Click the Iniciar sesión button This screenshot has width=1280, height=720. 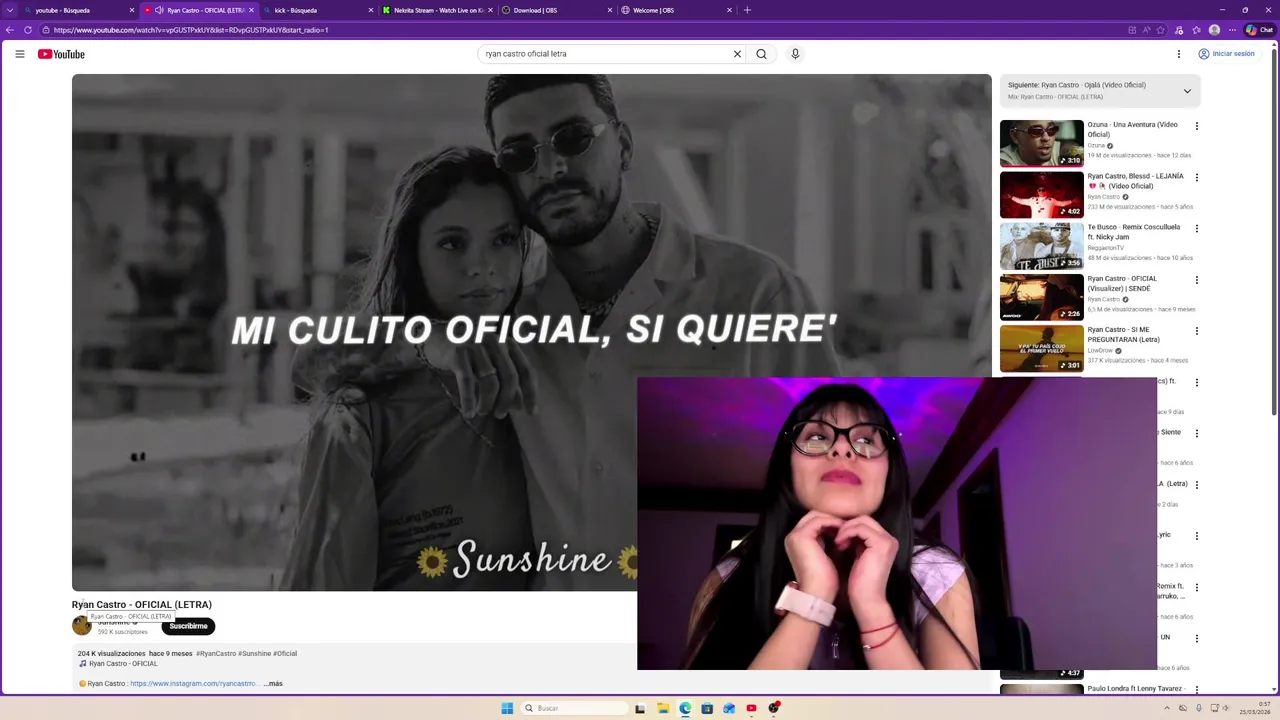tap(1226, 54)
